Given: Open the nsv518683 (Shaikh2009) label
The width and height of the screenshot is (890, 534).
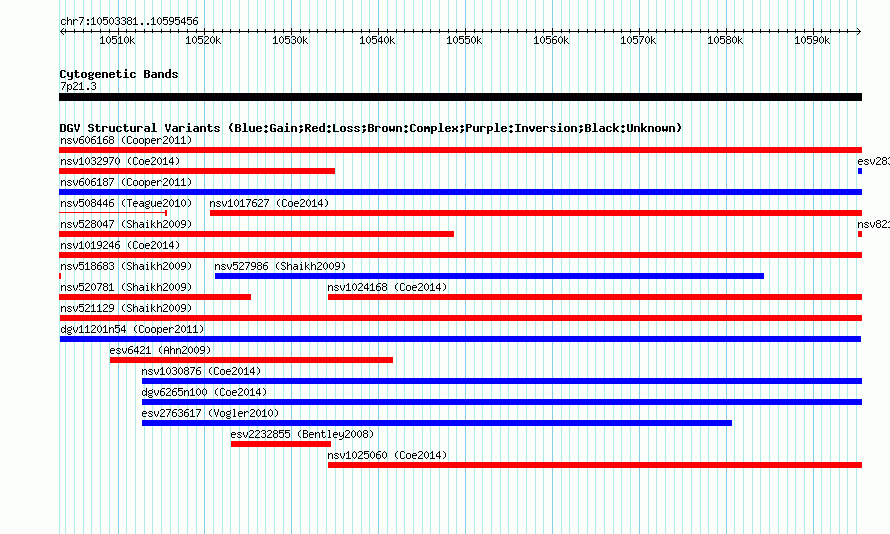Looking at the screenshot, I should [126, 266].
